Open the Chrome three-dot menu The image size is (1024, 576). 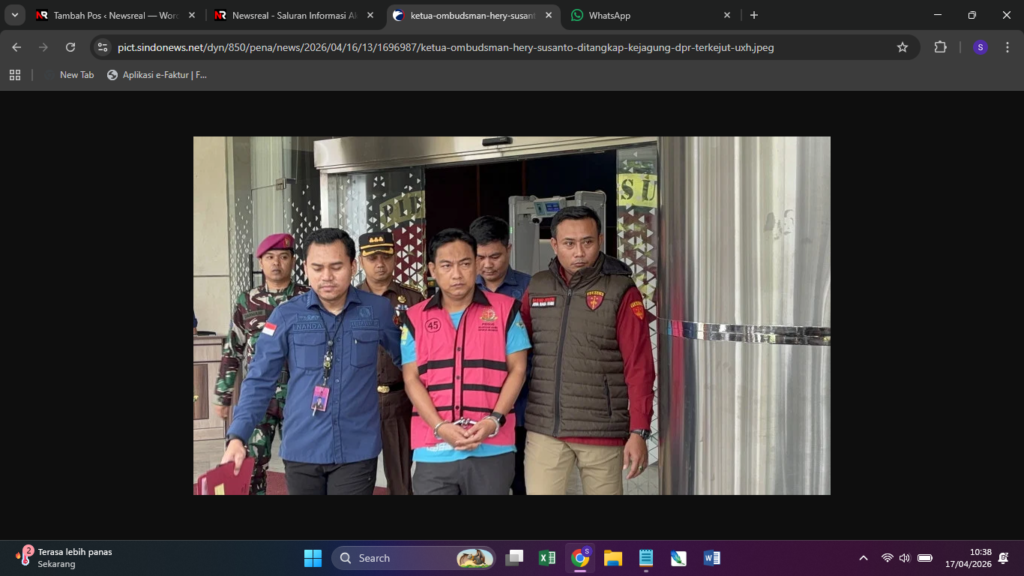click(1007, 47)
